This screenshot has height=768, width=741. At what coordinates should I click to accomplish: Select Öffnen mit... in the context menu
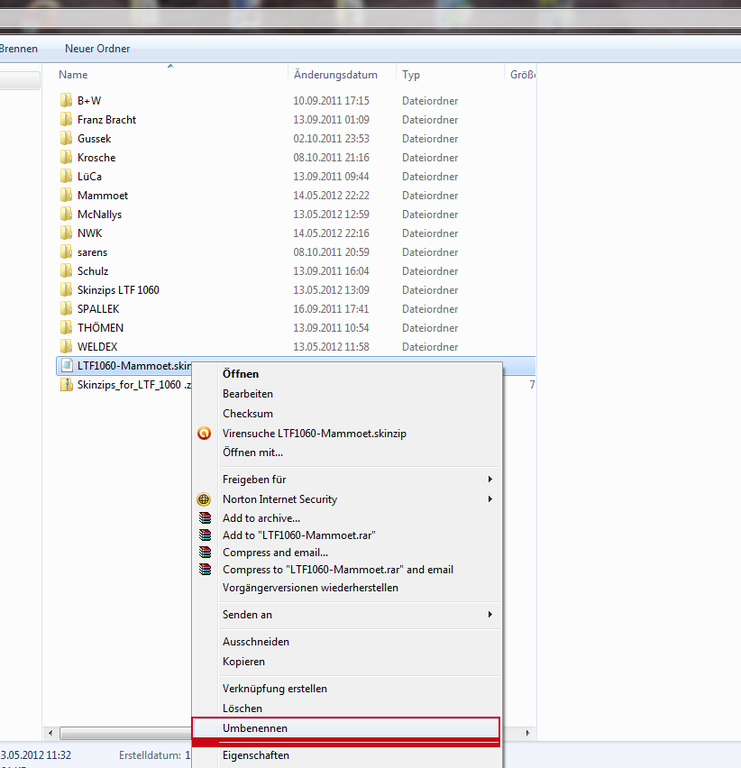(253, 452)
